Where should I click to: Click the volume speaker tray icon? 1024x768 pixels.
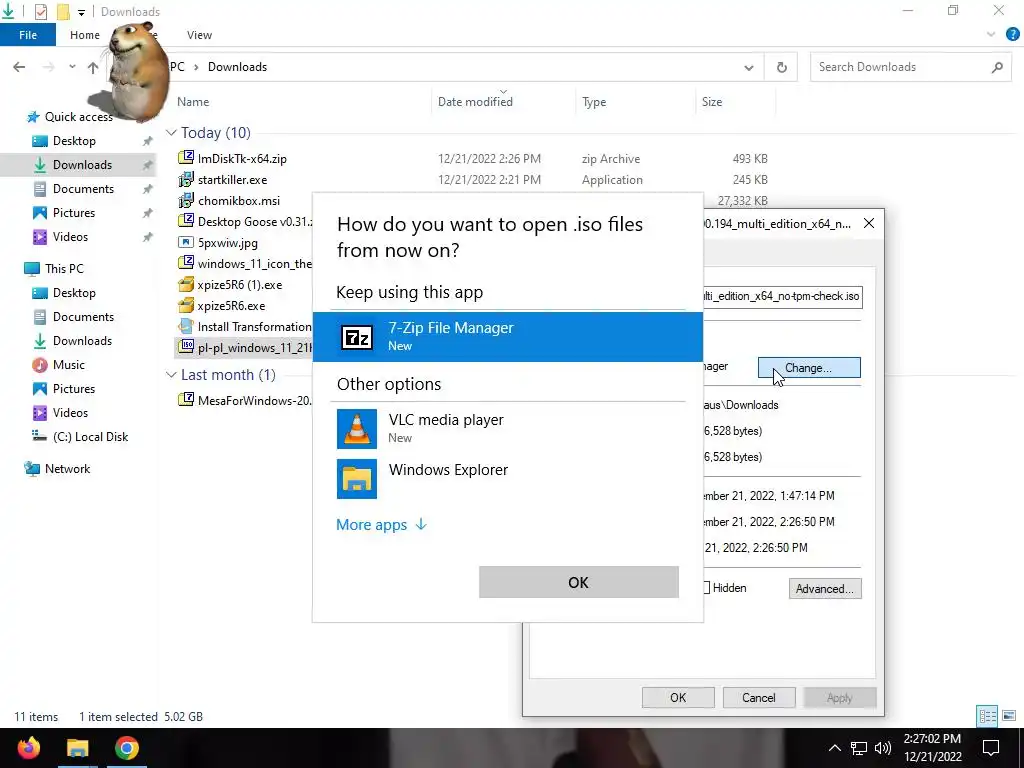pyautogui.click(x=883, y=748)
